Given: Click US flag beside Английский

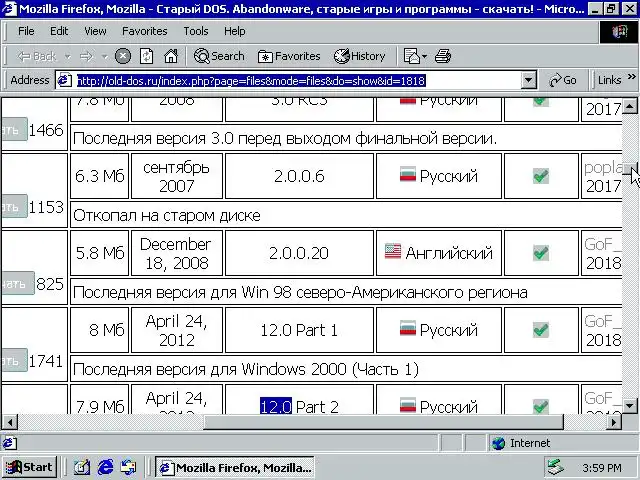Looking at the screenshot, I should pos(393,251).
